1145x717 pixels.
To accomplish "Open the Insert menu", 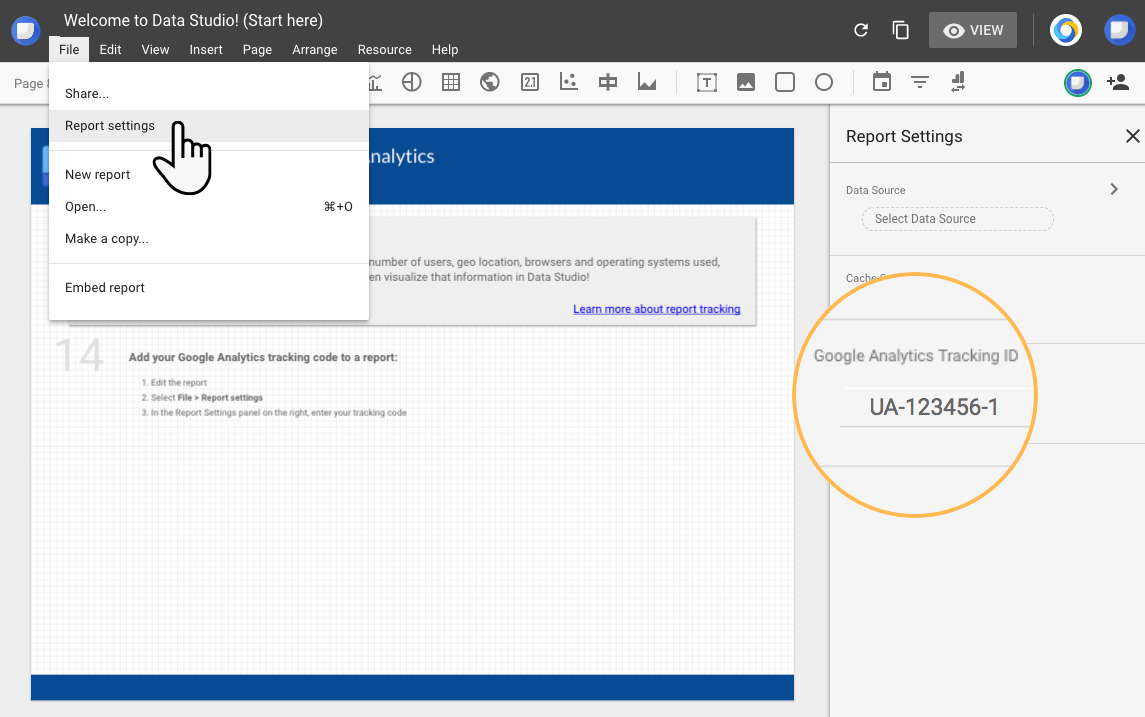I will click(206, 50).
